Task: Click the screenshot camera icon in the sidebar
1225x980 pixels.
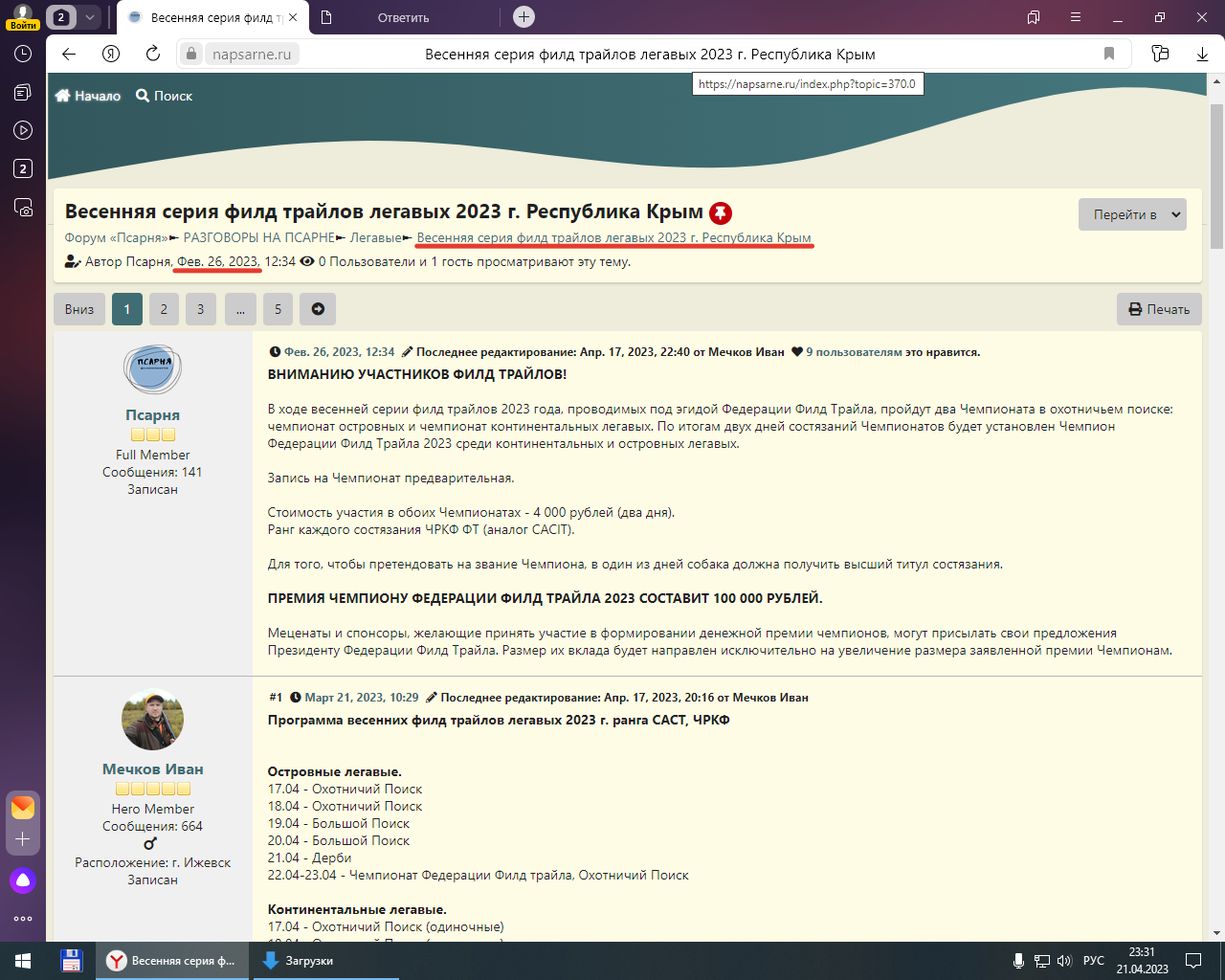Action: coord(23,207)
